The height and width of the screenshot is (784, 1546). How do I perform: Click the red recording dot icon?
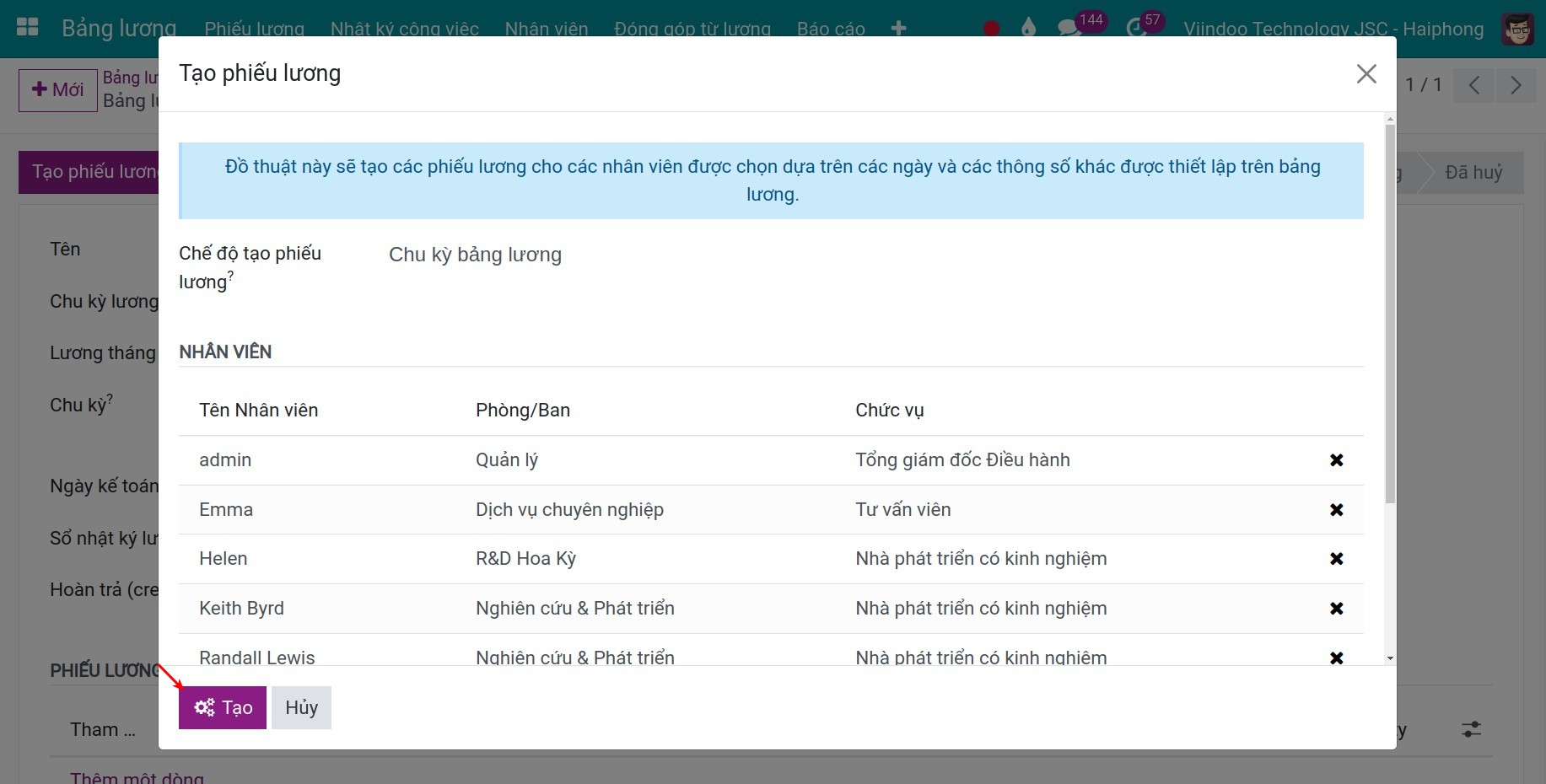(992, 29)
